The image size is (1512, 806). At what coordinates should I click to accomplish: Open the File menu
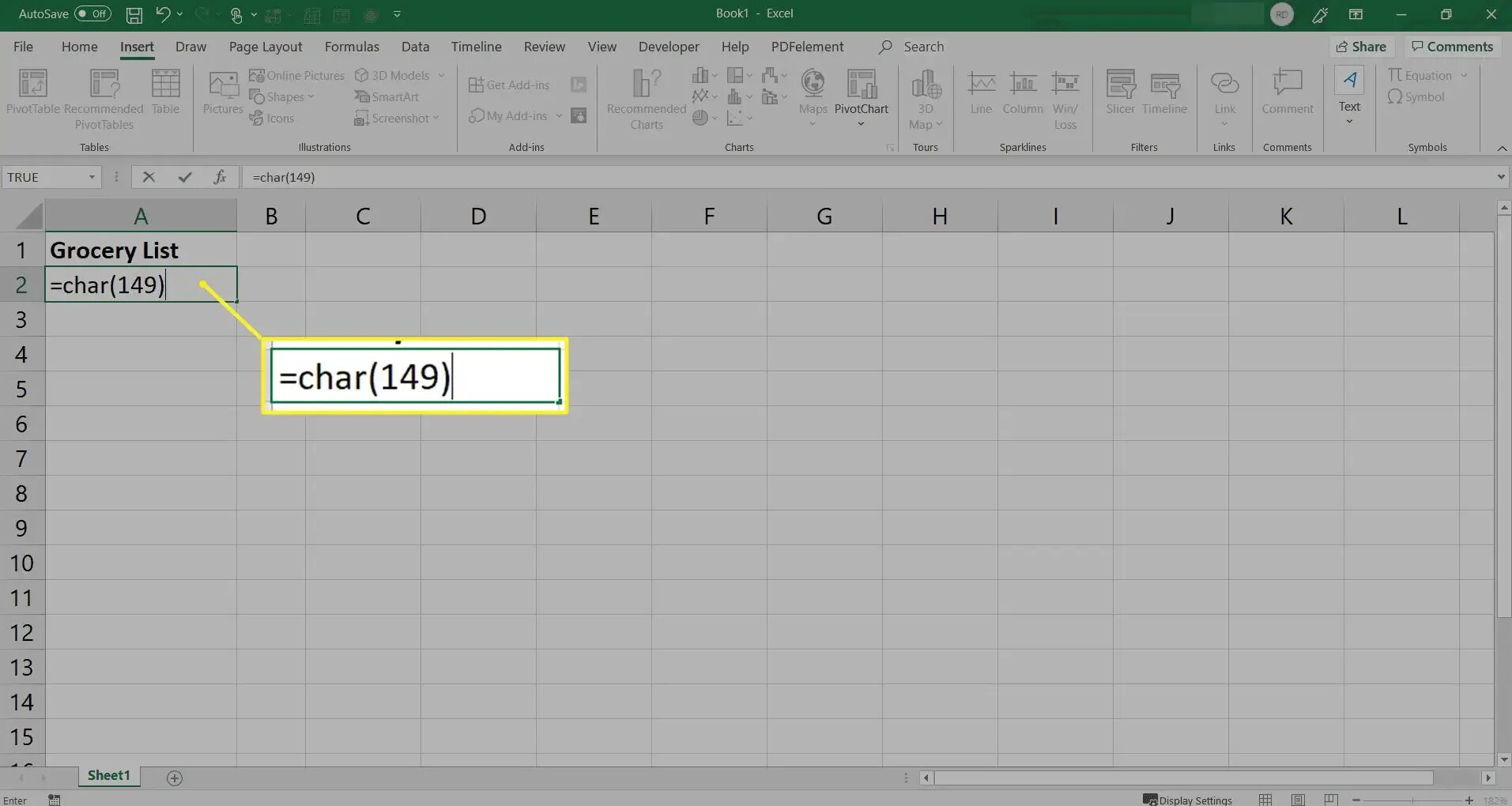pos(23,47)
